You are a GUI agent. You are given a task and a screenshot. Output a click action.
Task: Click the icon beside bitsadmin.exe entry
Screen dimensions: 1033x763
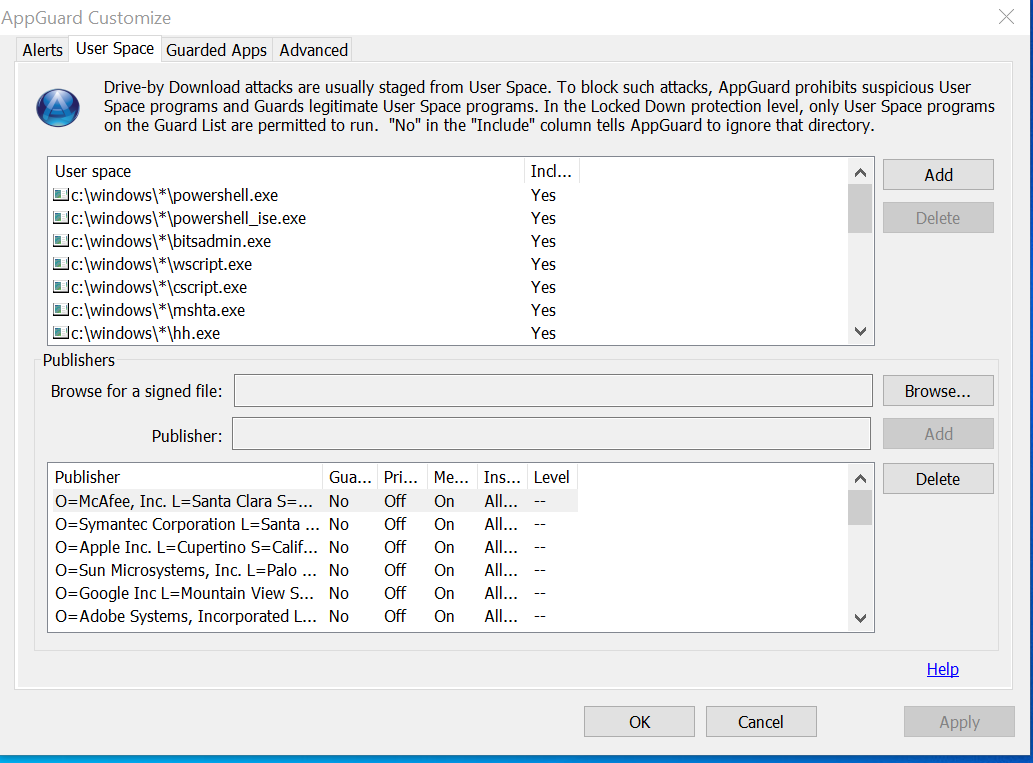click(x=61, y=241)
